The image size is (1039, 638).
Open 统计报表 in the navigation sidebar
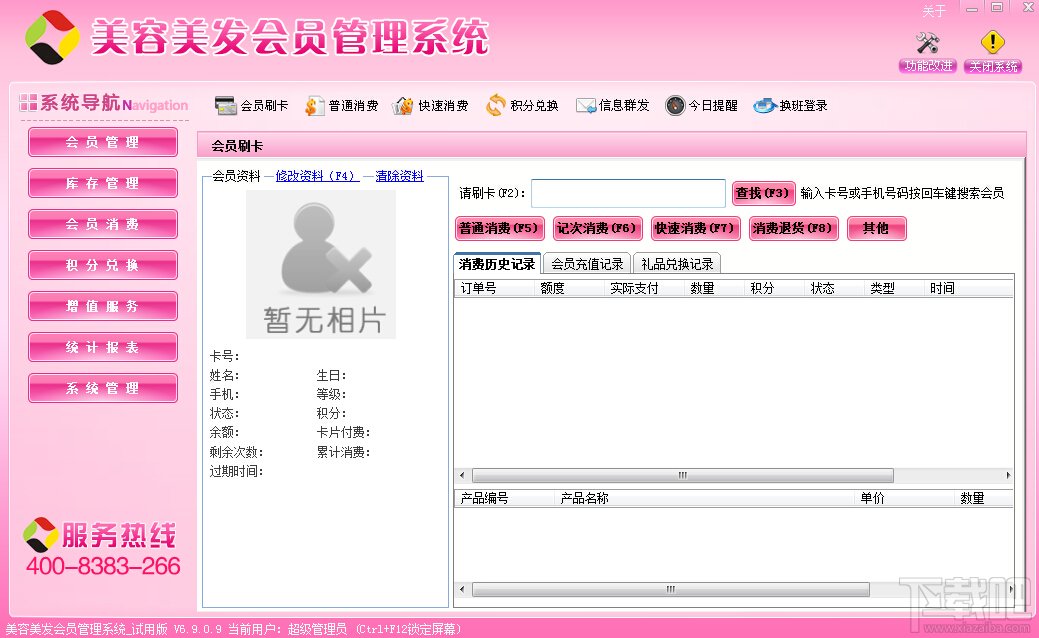[x=103, y=348]
